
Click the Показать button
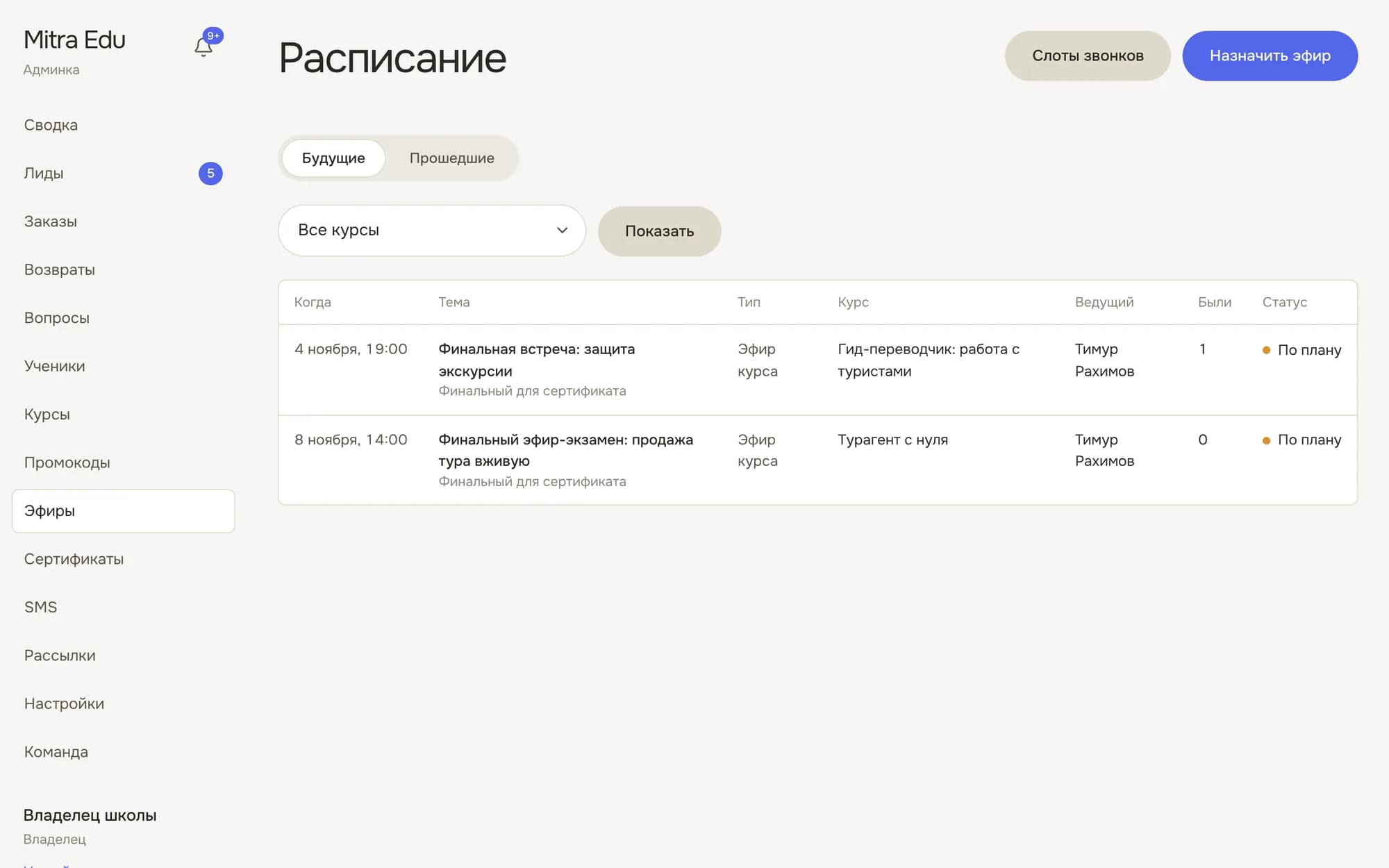659,231
